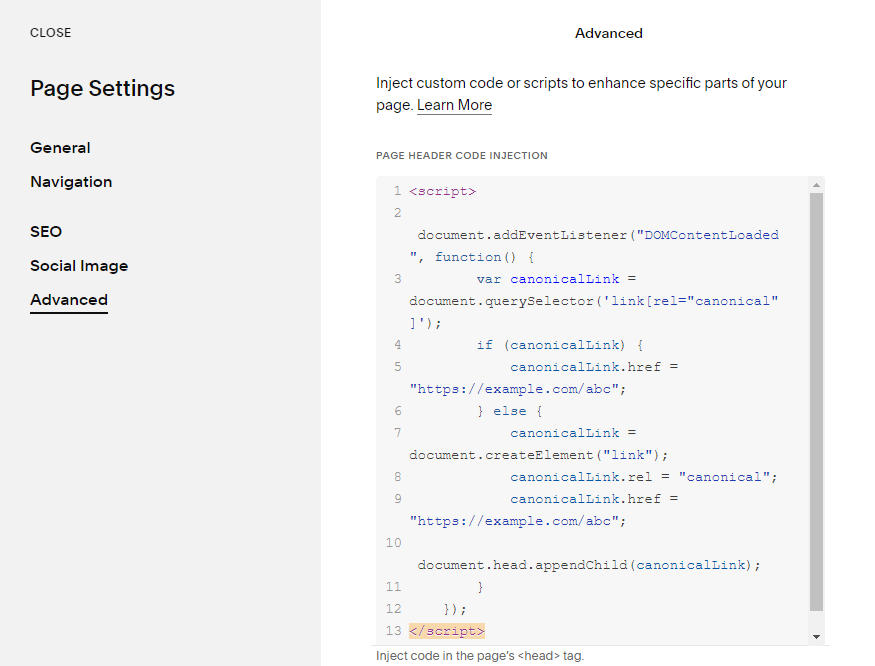Select the Advanced section
875x666 pixels.
coord(68,299)
